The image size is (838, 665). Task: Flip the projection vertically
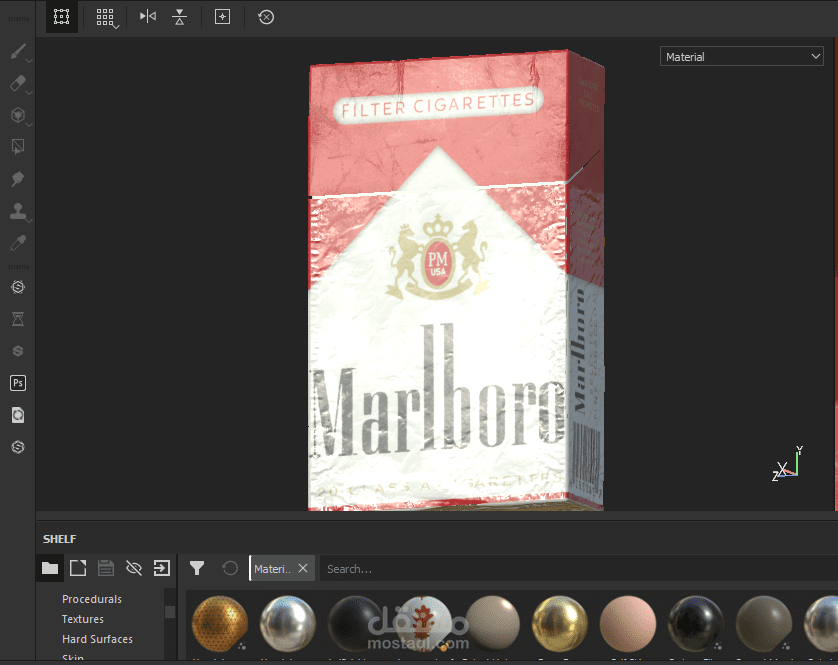coord(180,17)
